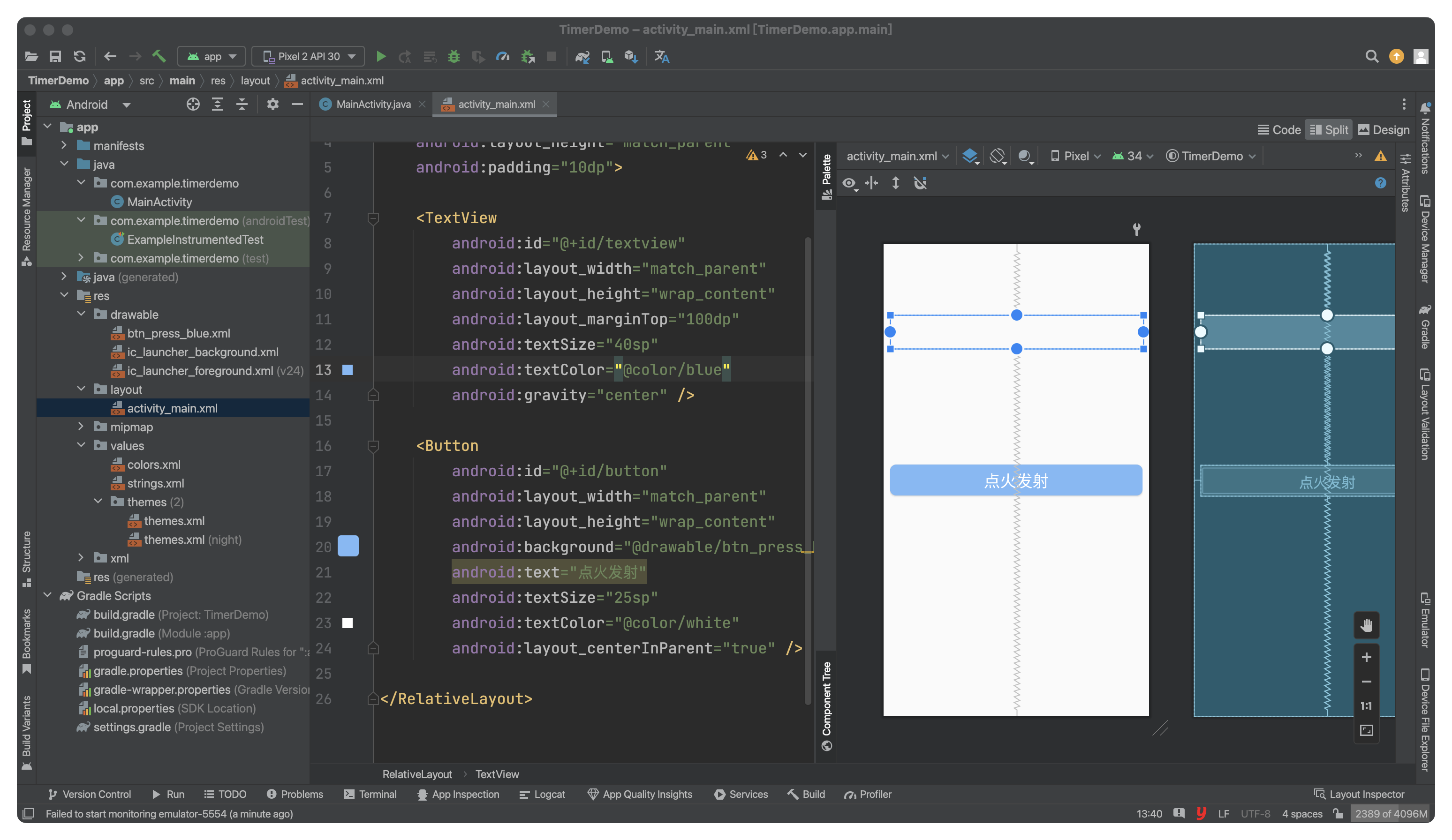Open the Logcat tool tab
The height and width of the screenshot is (840, 1452).
[542, 795]
